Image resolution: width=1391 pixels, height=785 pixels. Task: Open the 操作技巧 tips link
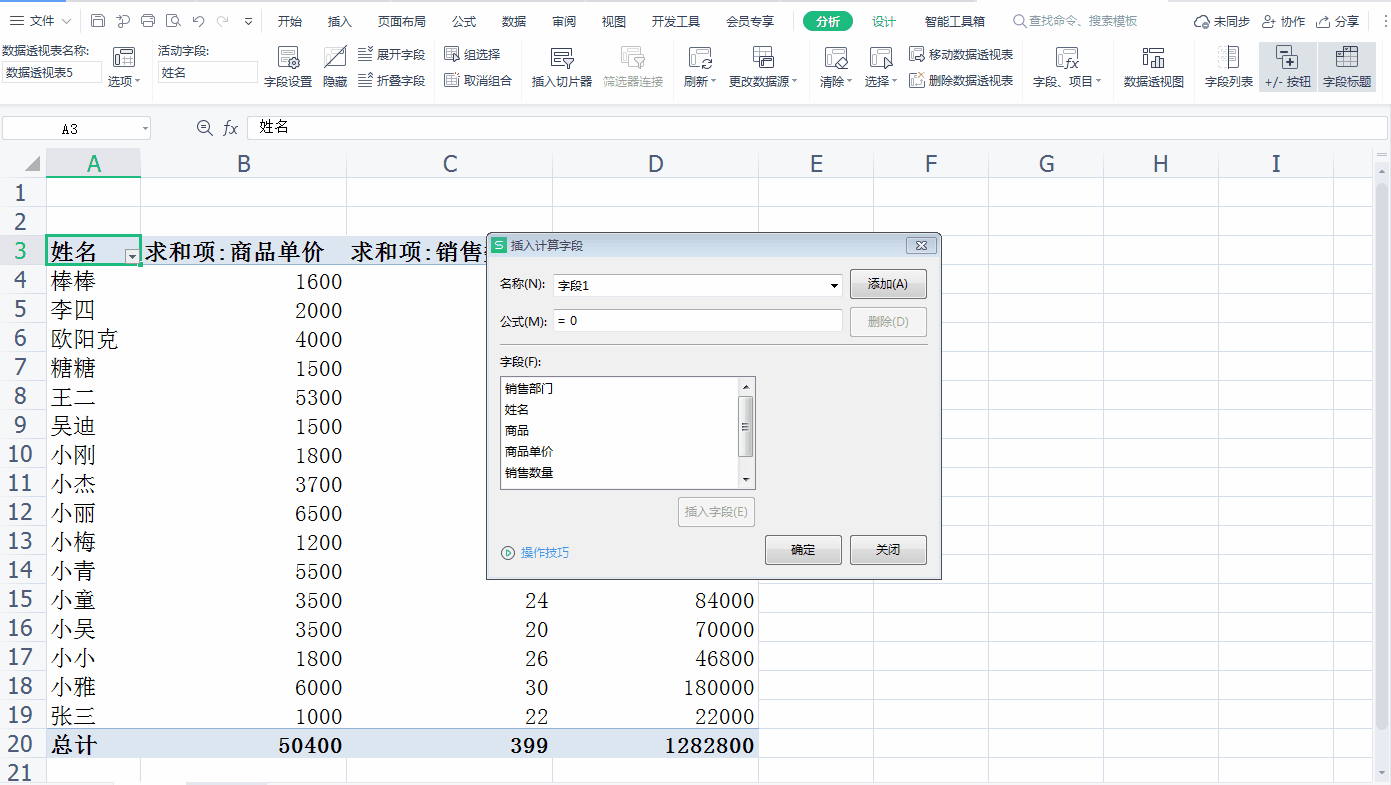[535, 552]
